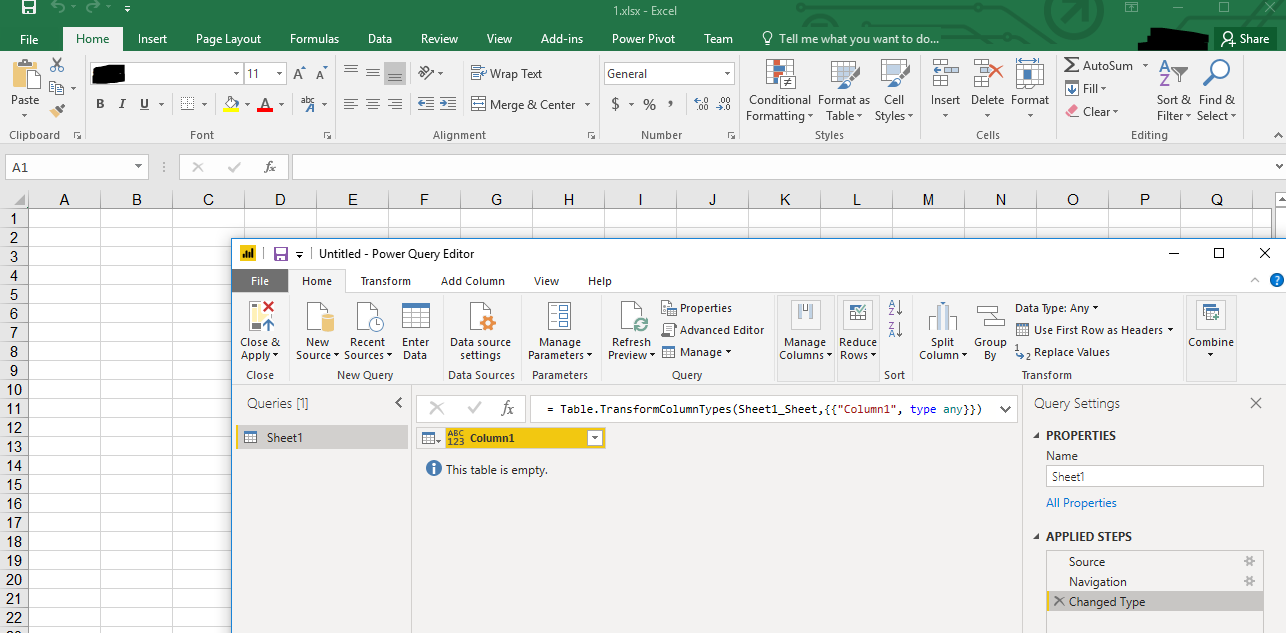
Task: Open Excel Power Pivot tab
Action: tap(643, 39)
